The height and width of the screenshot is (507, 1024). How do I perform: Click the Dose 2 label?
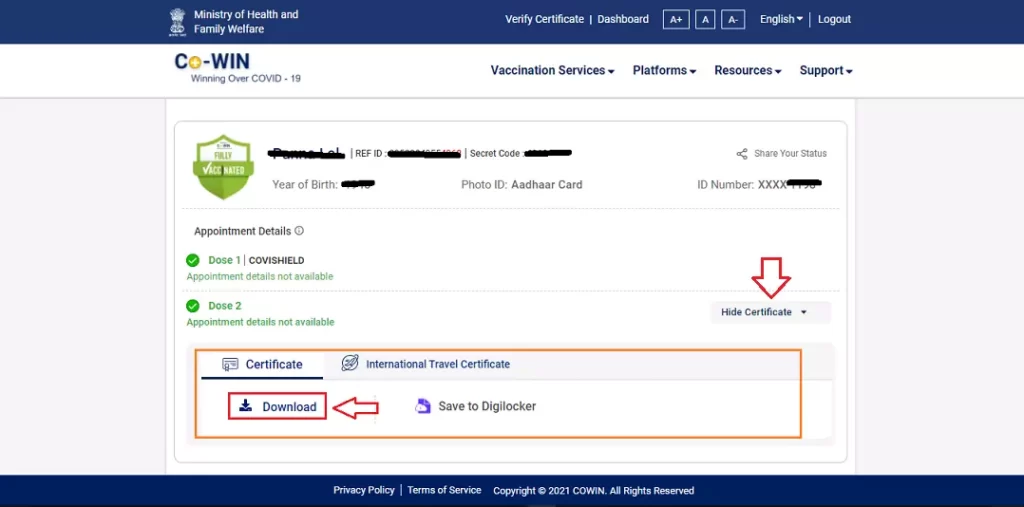225,306
